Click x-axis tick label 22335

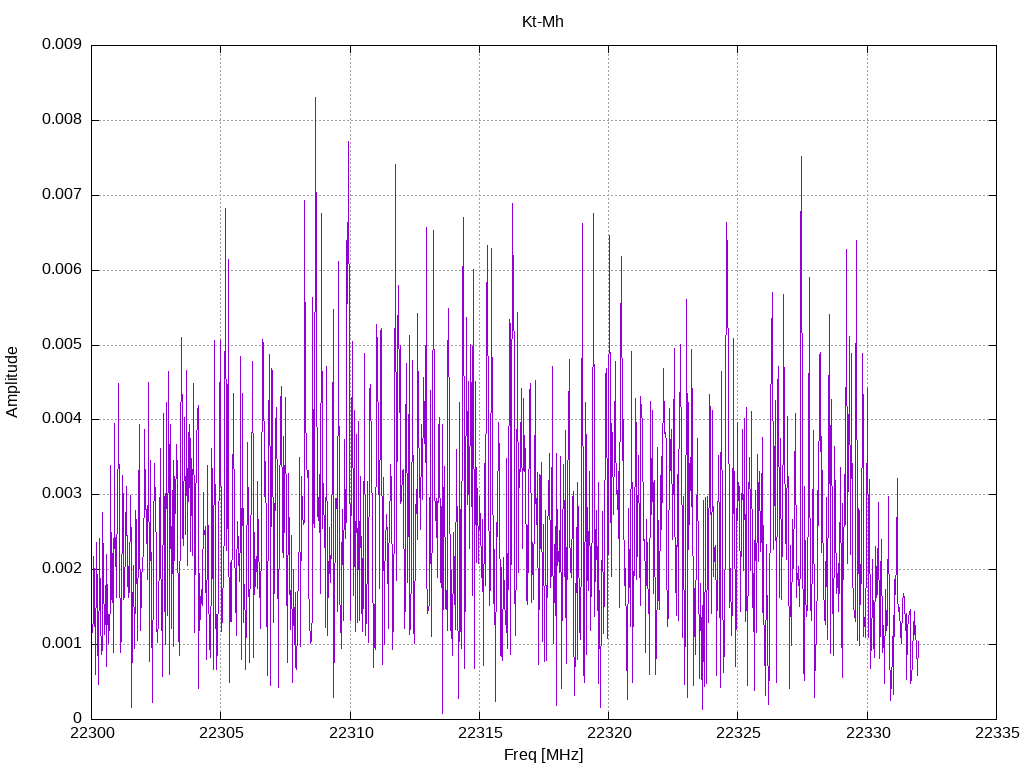click(x=997, y=733)
